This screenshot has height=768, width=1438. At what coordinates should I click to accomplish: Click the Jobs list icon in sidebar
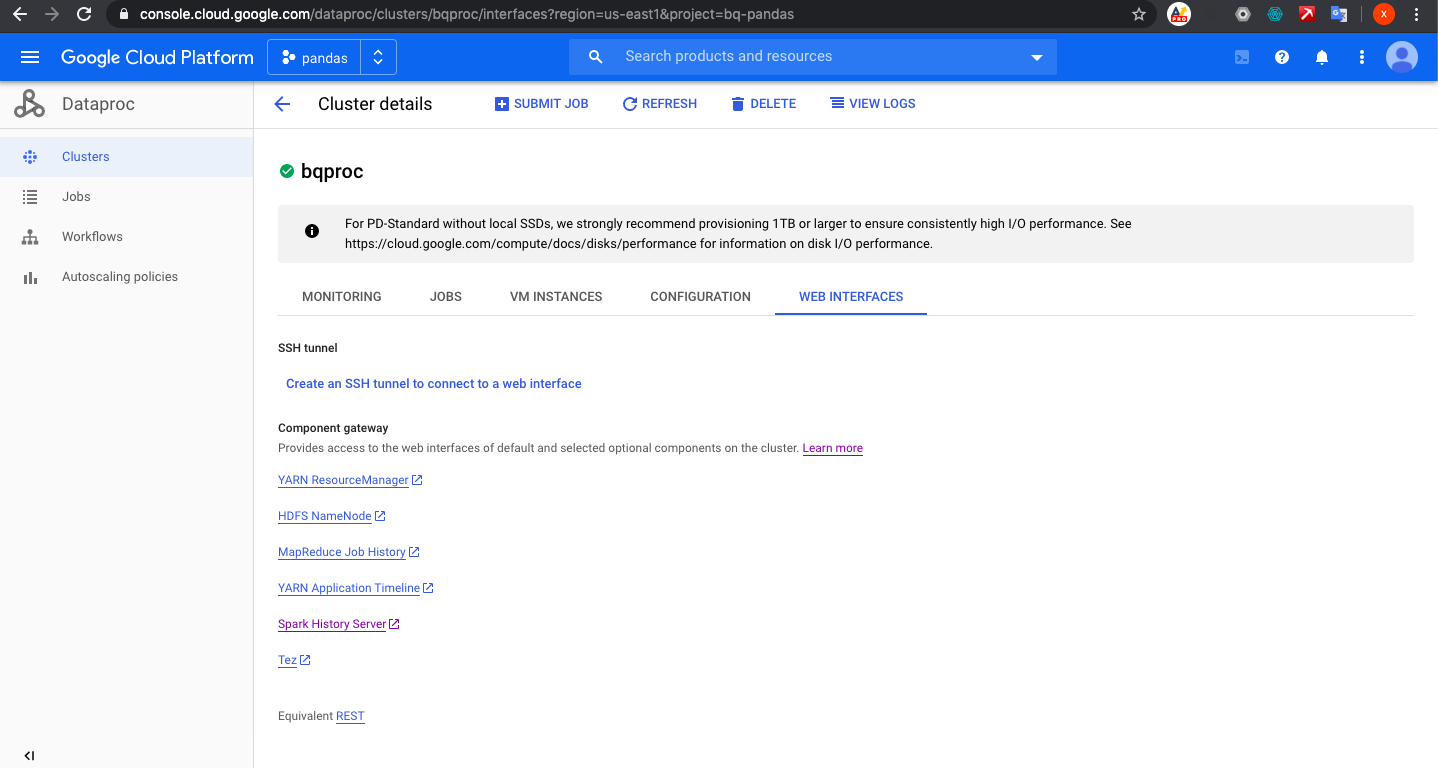30,197
